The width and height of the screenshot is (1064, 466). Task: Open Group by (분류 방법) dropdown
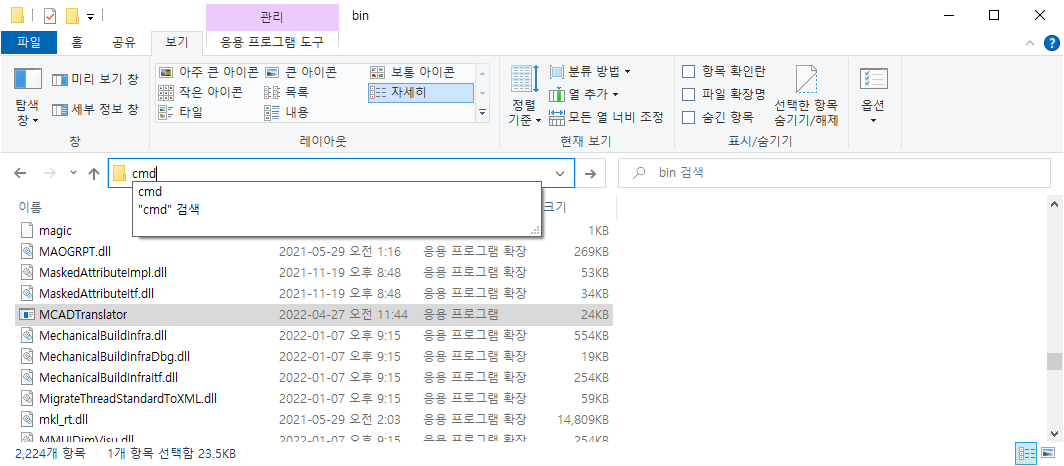[x=590, y=71]
